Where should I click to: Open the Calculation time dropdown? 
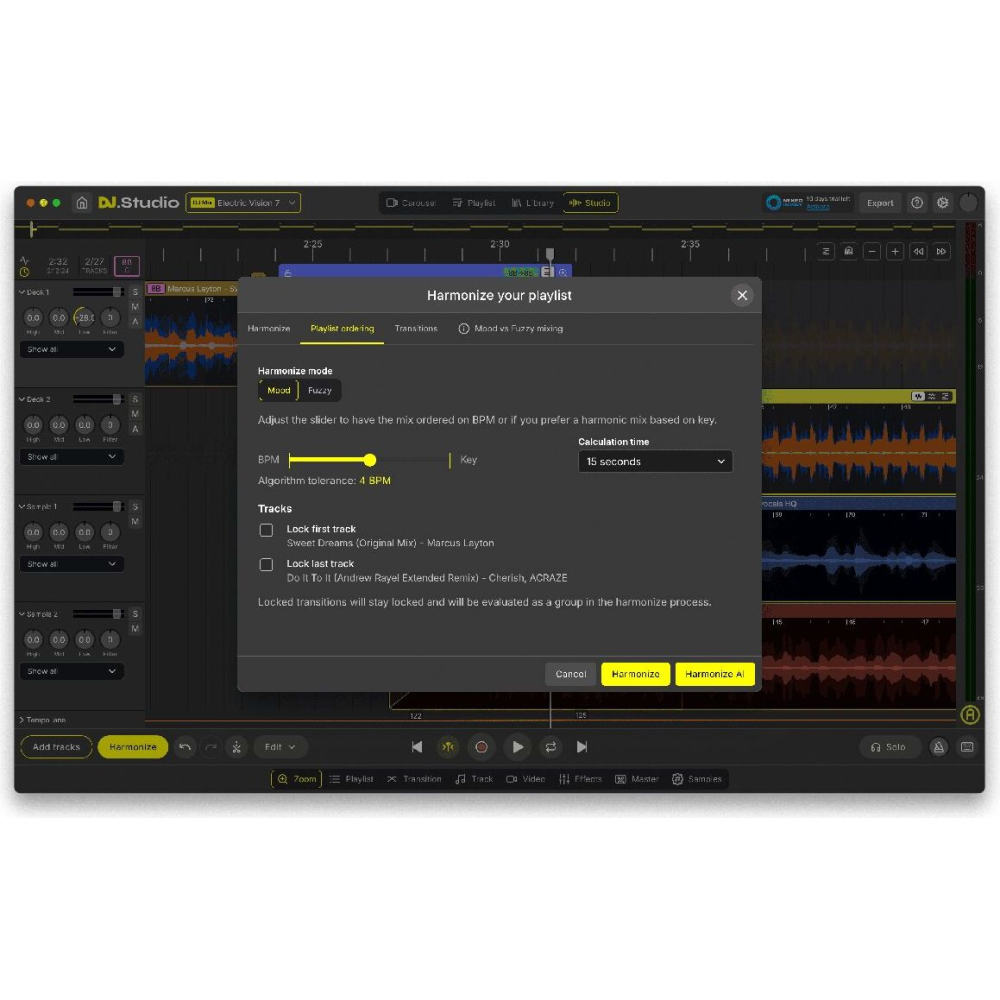655,462
